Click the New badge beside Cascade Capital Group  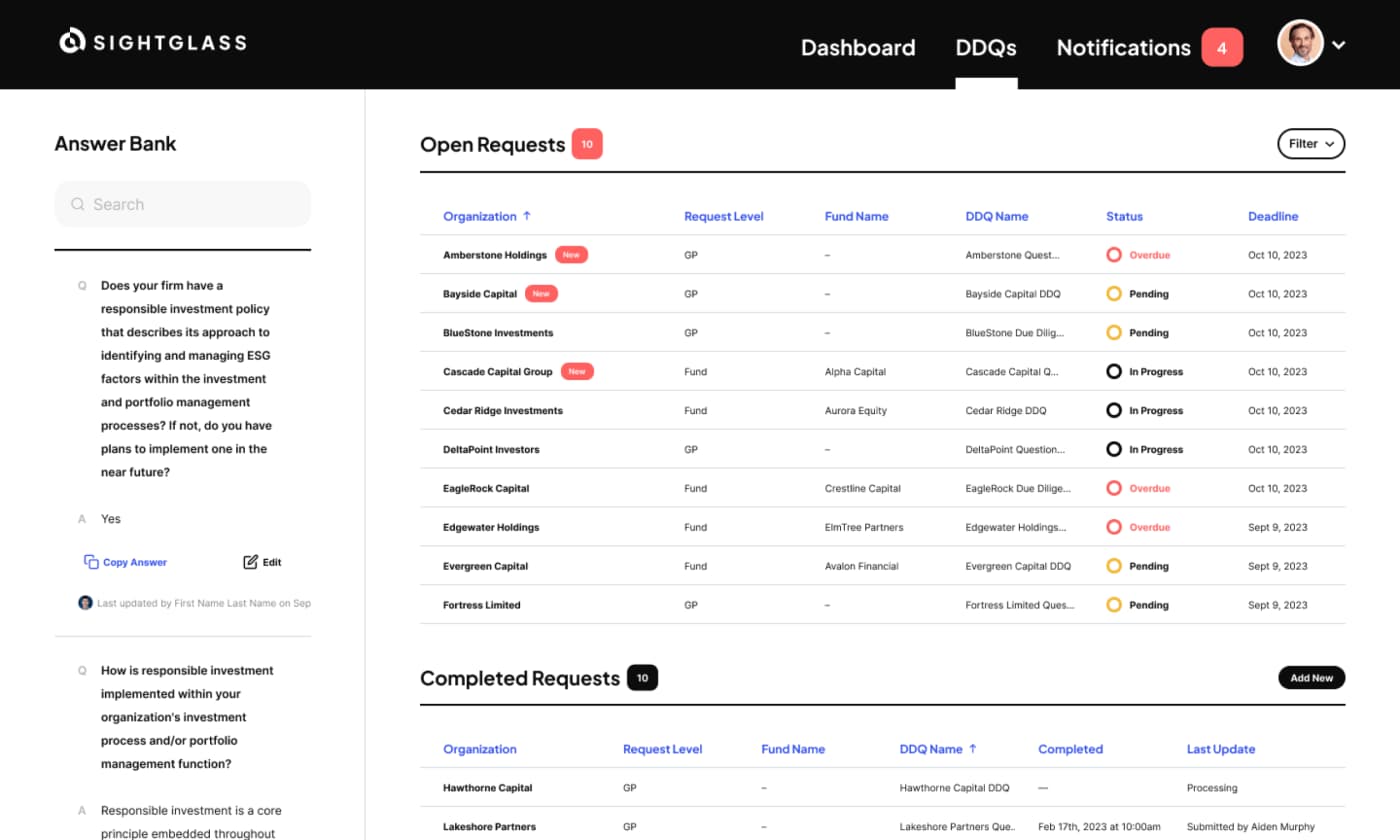pyautogui.click(x=576, y=370)
